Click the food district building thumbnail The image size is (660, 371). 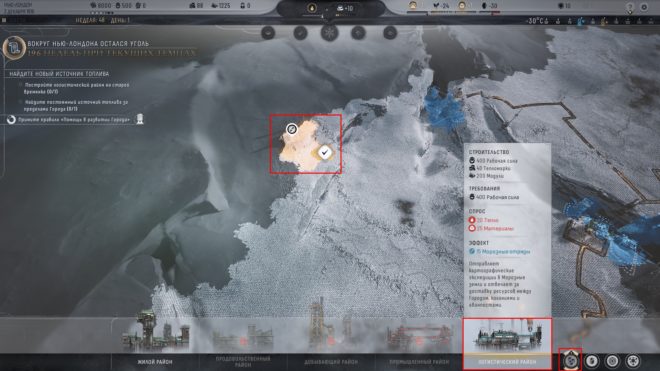point(243,338)
